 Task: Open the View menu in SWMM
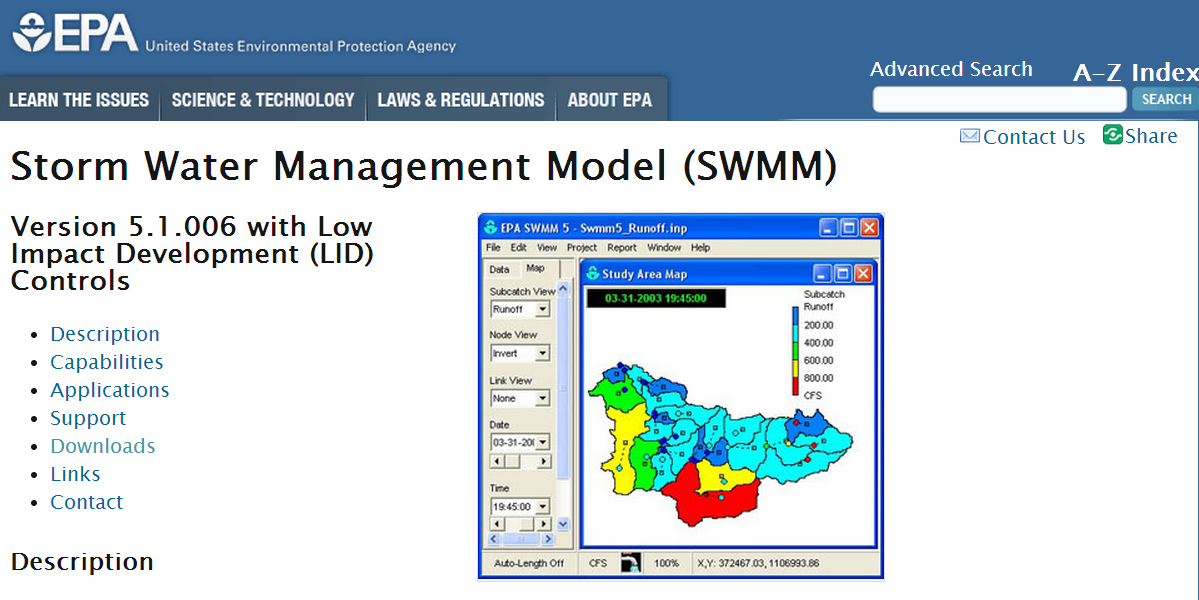(x=547, y=248)
